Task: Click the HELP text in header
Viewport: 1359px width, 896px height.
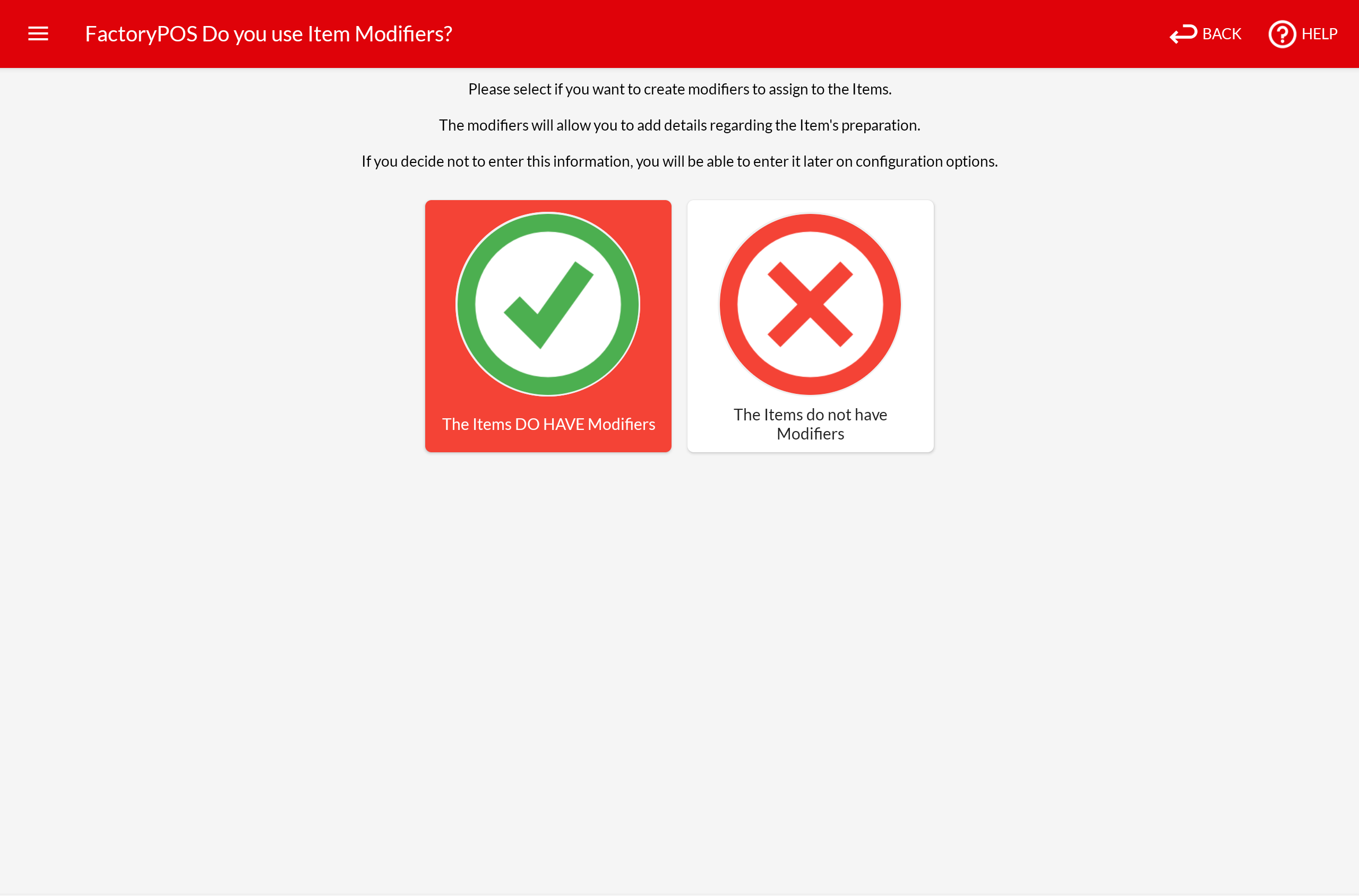Action: 1319,34
